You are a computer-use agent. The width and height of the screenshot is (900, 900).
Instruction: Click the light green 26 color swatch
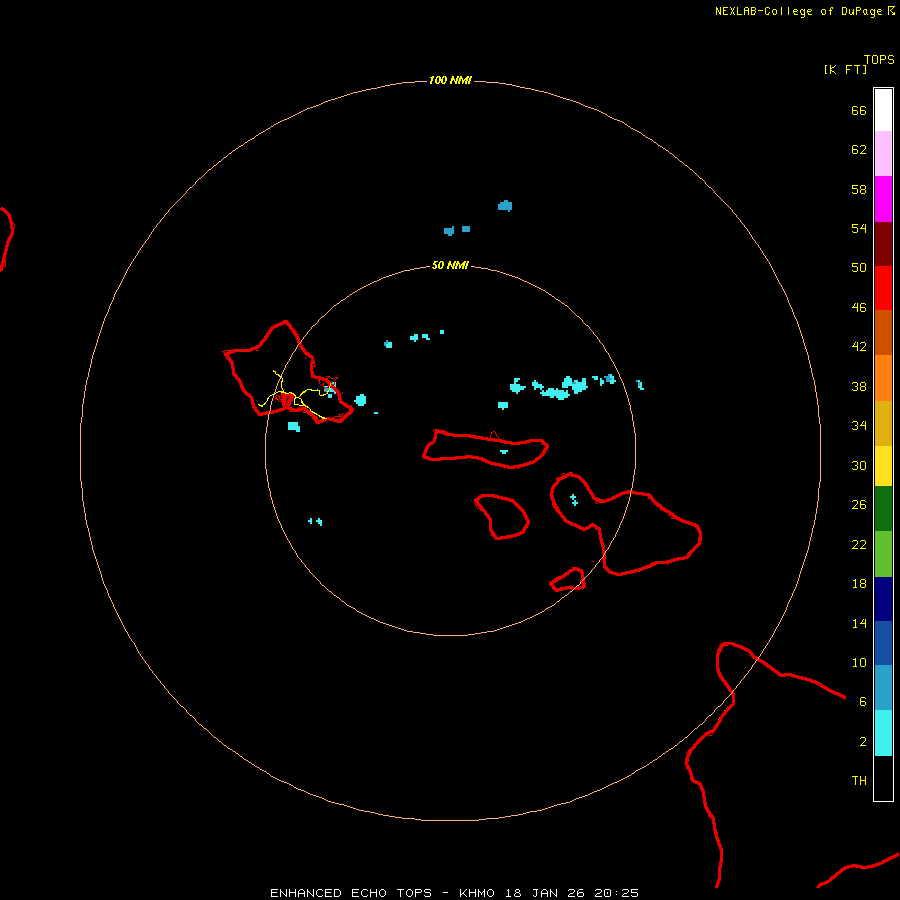pos(883,554)
